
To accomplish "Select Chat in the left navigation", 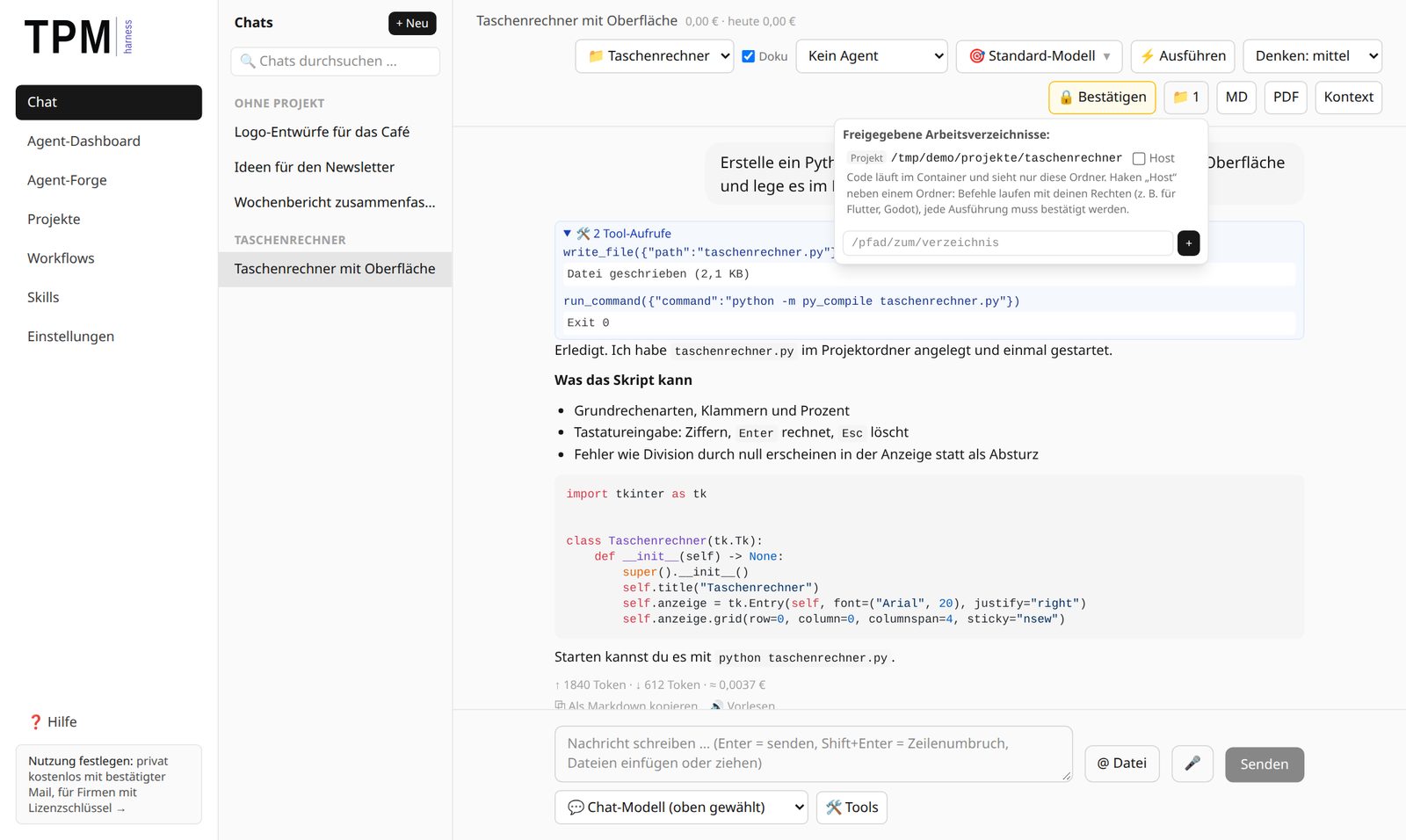I will [x=109, y=103].
